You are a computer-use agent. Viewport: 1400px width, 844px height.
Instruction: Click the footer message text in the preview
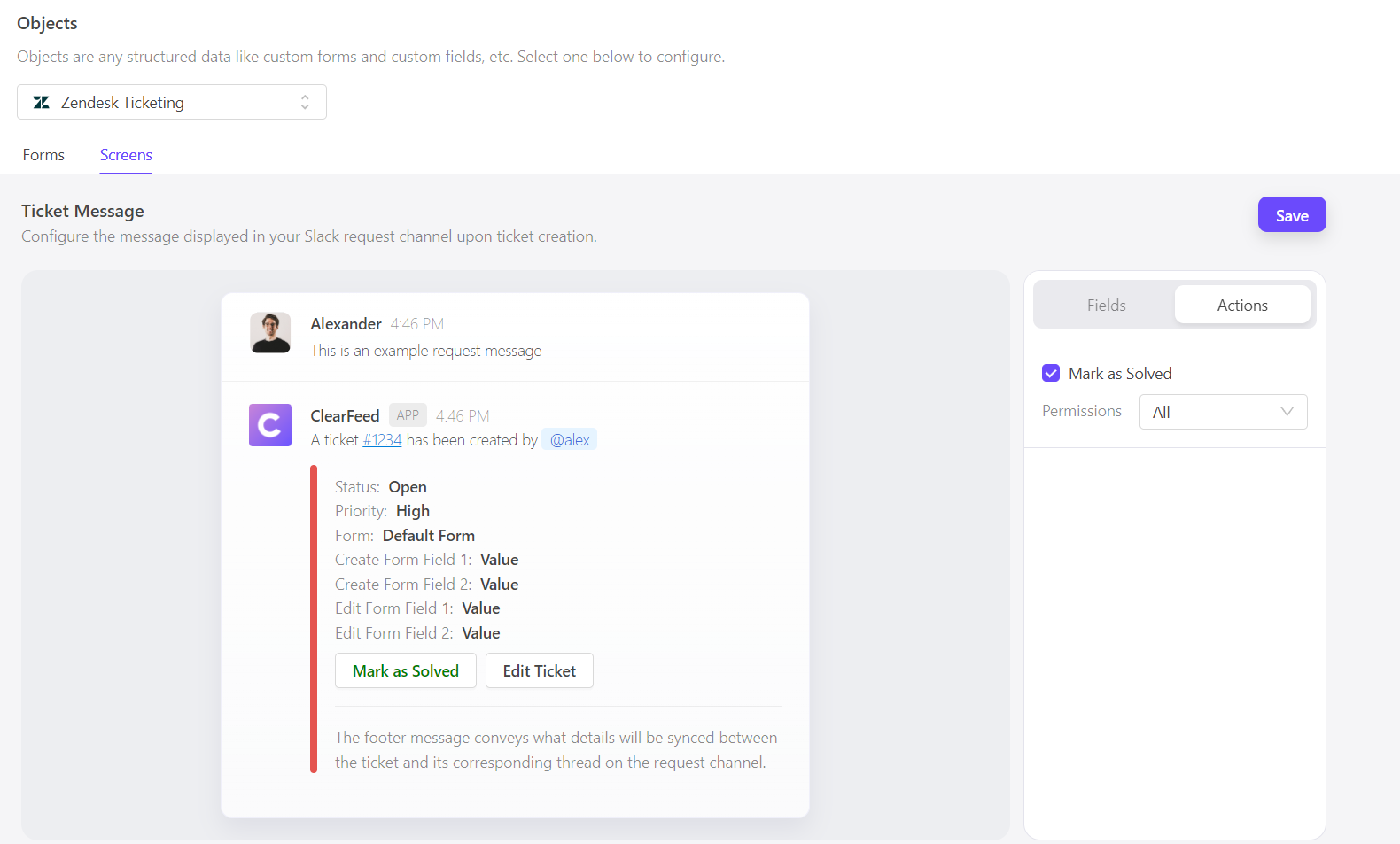pyautogui.click(x=556, y=750)
